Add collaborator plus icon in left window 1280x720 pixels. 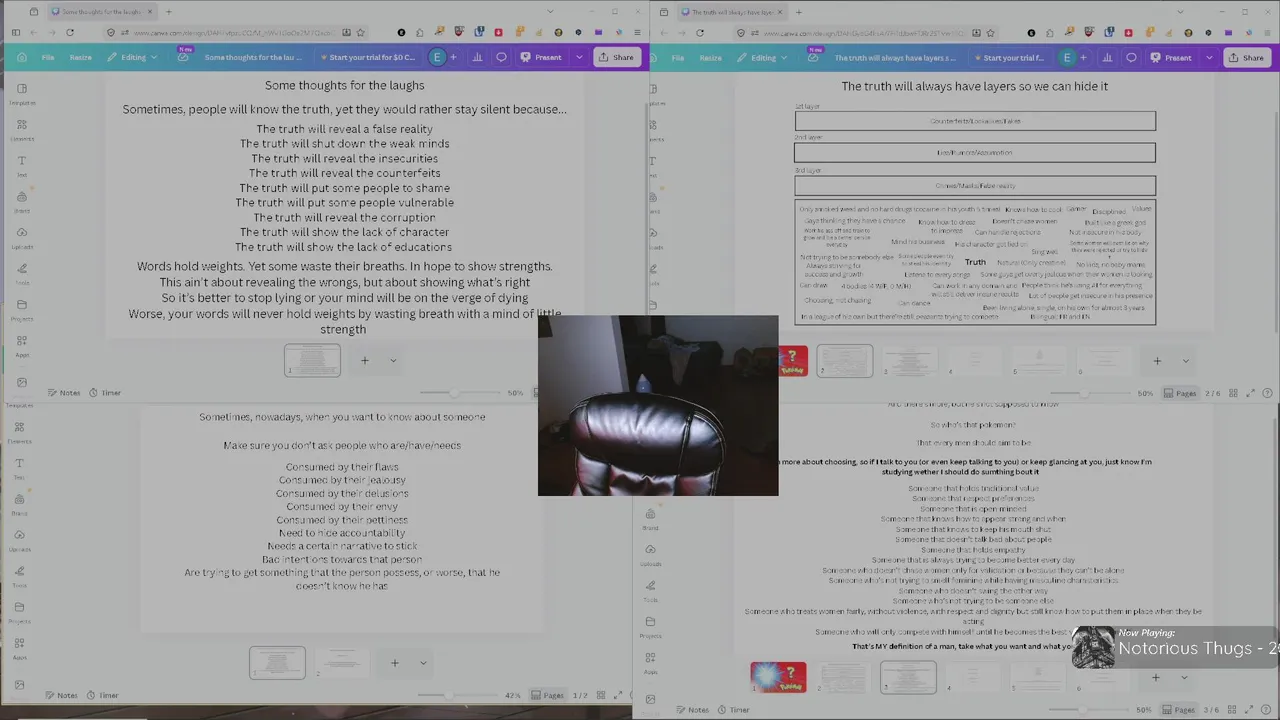pyautogui.click(x=453, y=57)
